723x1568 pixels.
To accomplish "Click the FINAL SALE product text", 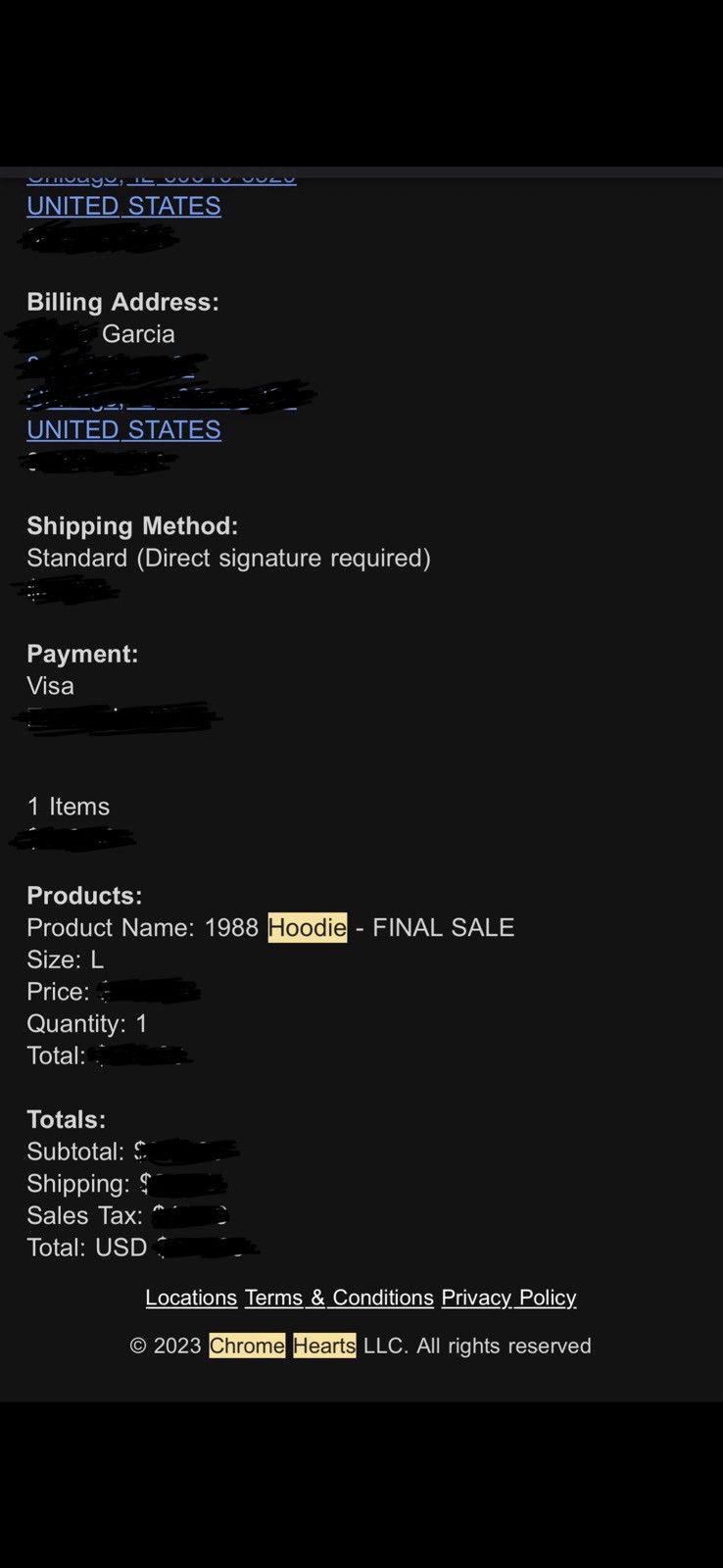I will 443,927.
